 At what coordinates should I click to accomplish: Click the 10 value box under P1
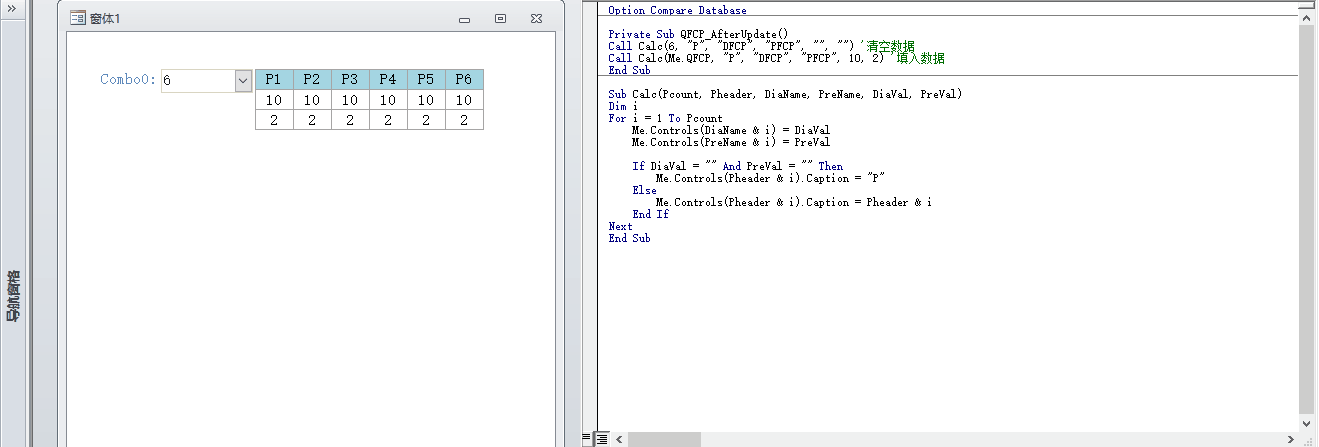pyautogui.click(x=274, y=100)
